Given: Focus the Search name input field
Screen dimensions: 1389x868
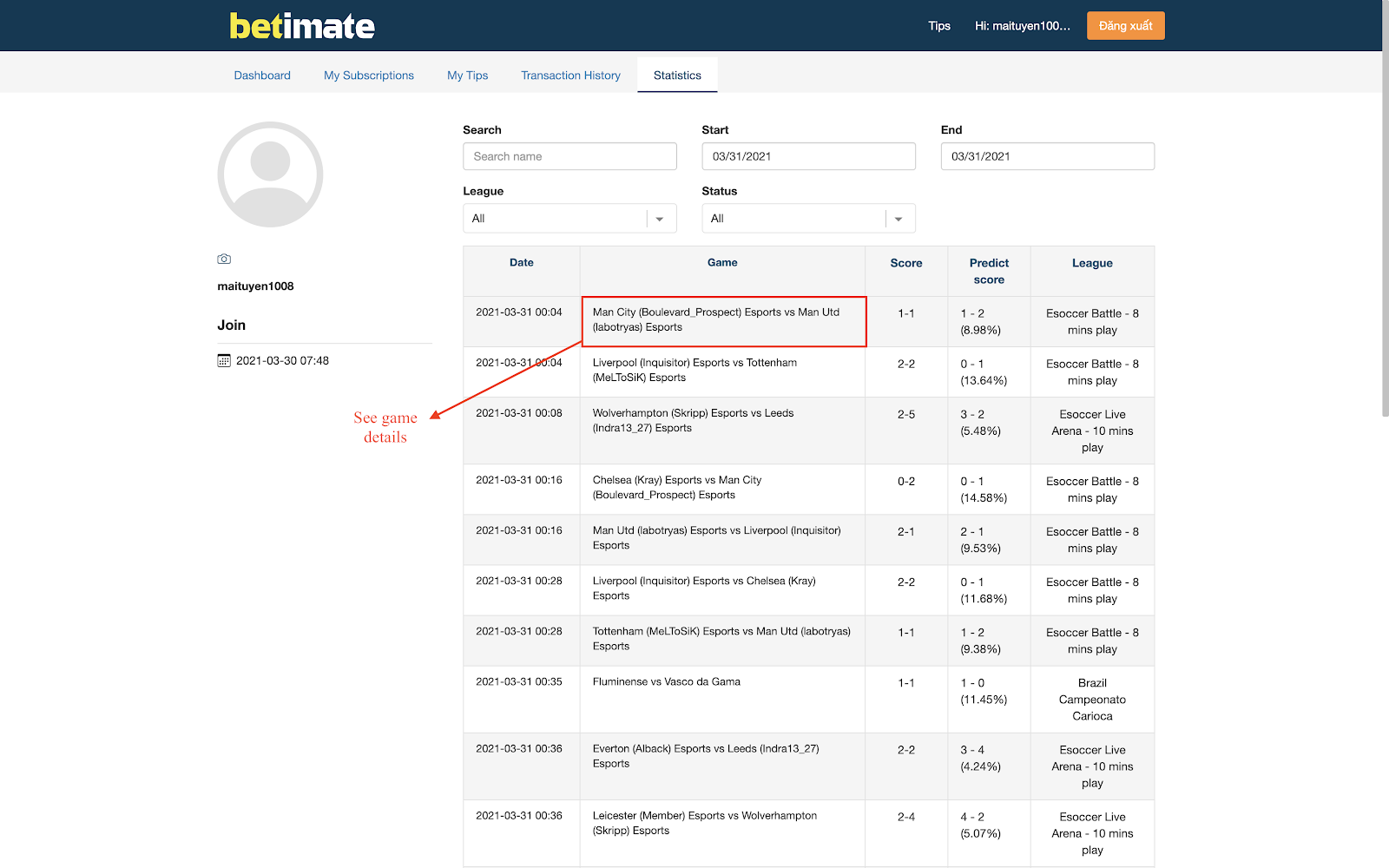Looking at the screenshot, I should tap(569, 156).
